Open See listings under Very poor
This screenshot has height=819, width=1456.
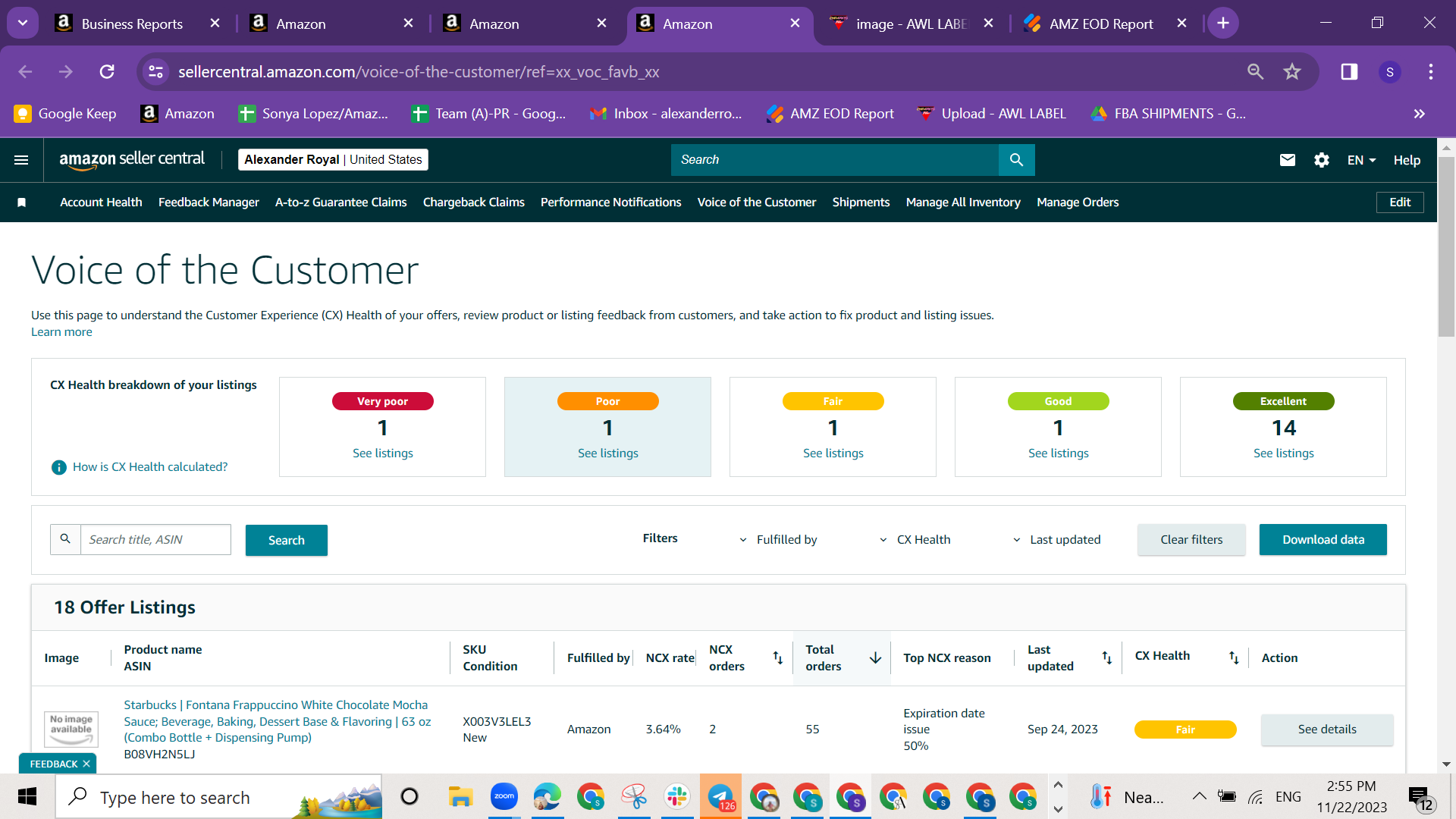coord(382,453)
